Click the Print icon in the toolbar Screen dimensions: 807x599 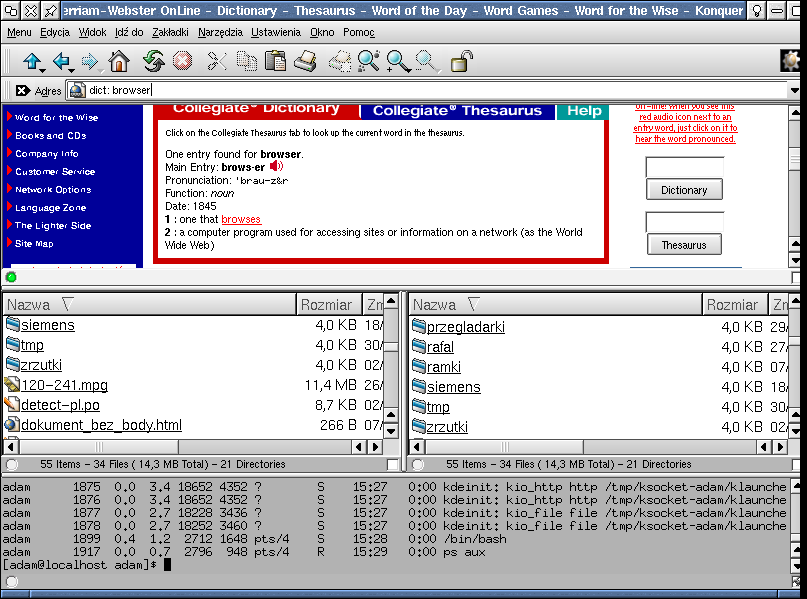point(305,62)
